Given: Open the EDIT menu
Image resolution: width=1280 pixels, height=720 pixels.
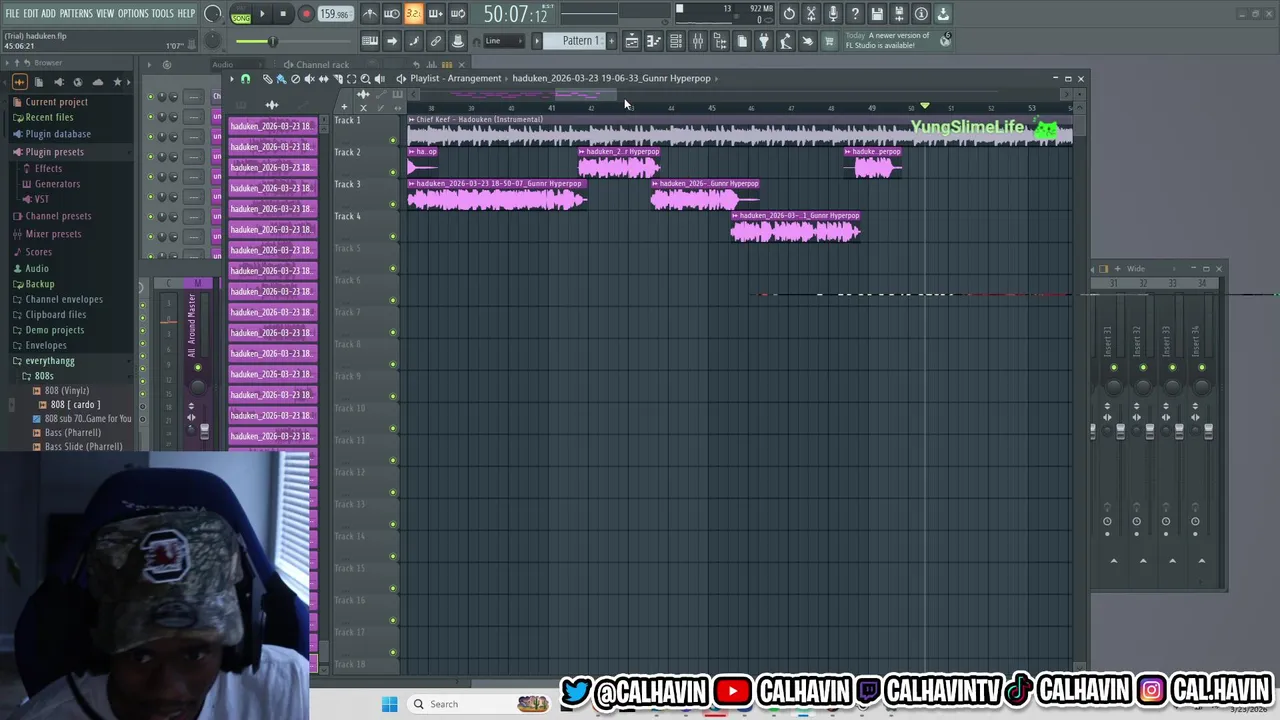Looking at the screenshot, I should [31, 13].
